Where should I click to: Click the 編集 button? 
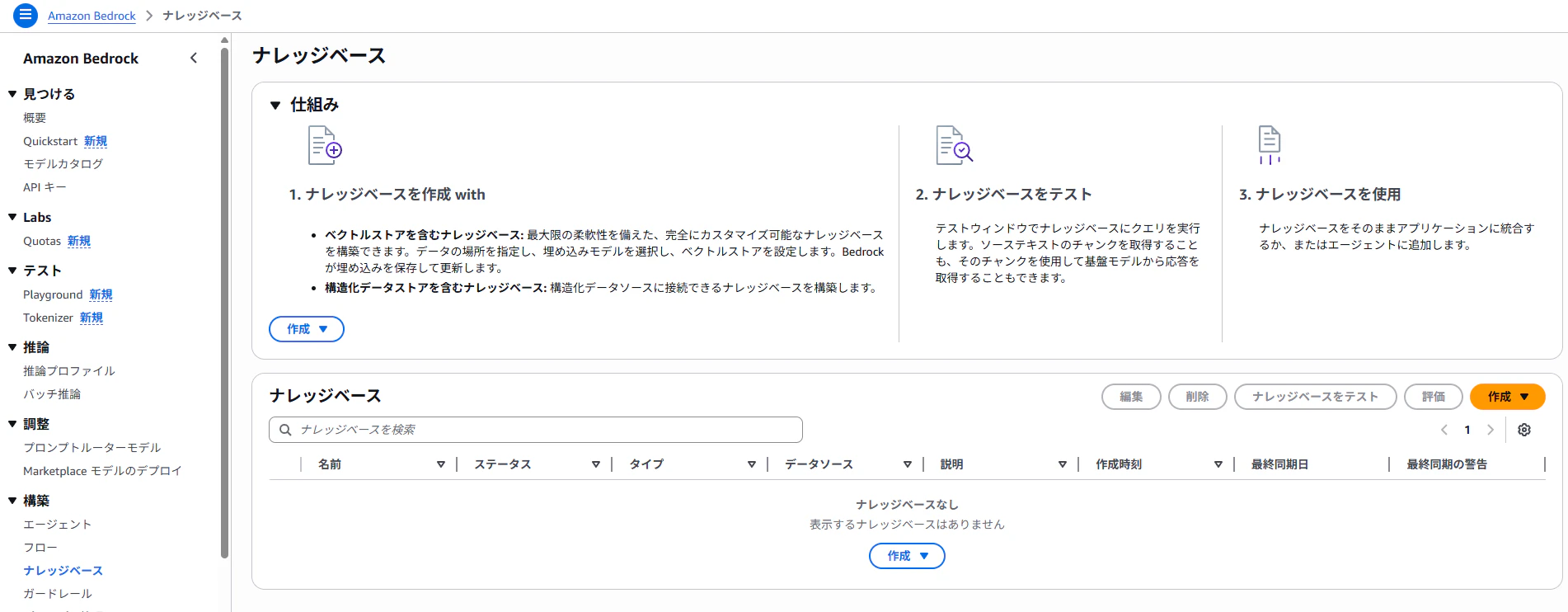pos(1131,397)
